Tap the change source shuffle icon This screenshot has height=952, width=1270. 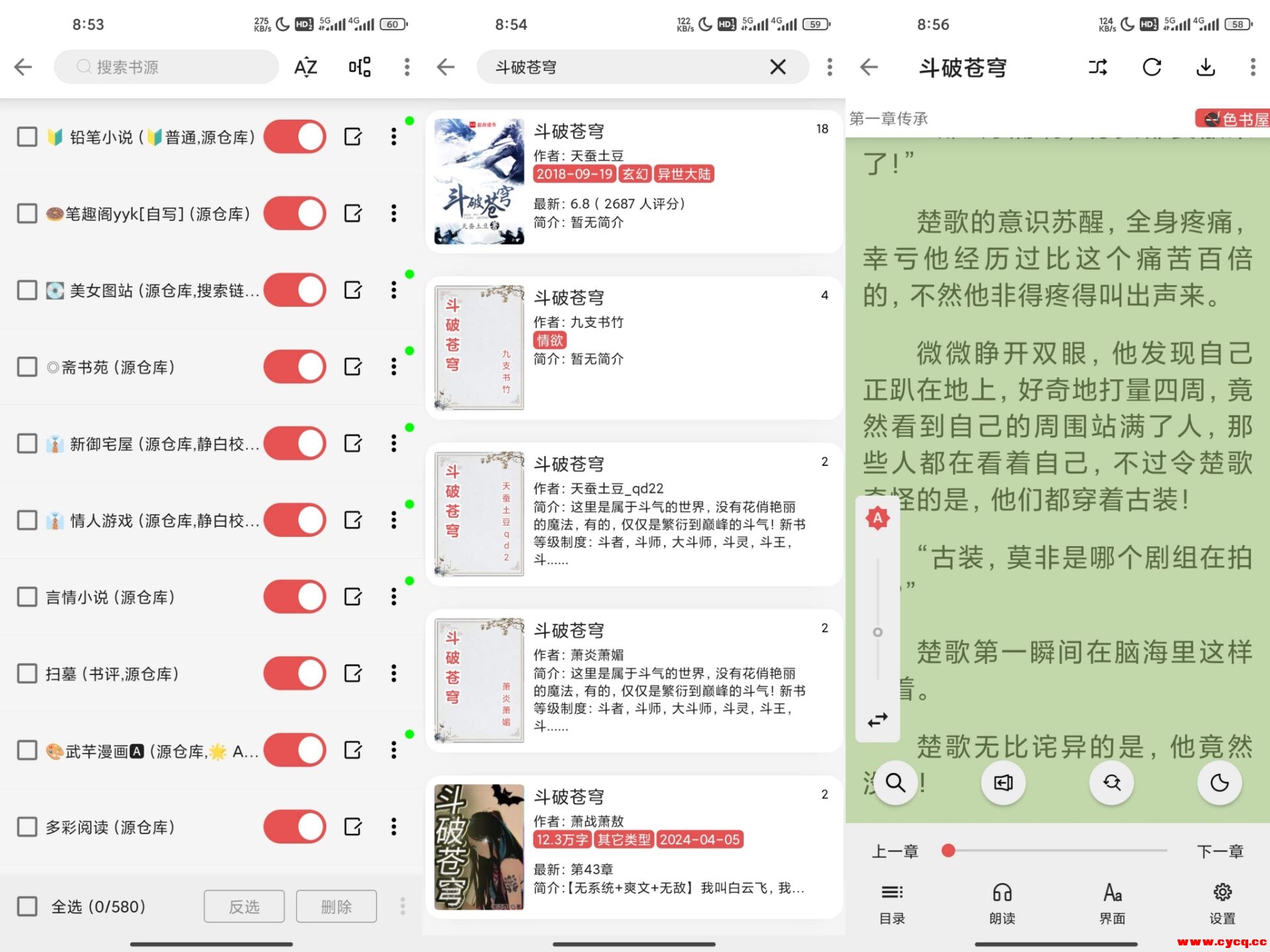(1097, 67)
